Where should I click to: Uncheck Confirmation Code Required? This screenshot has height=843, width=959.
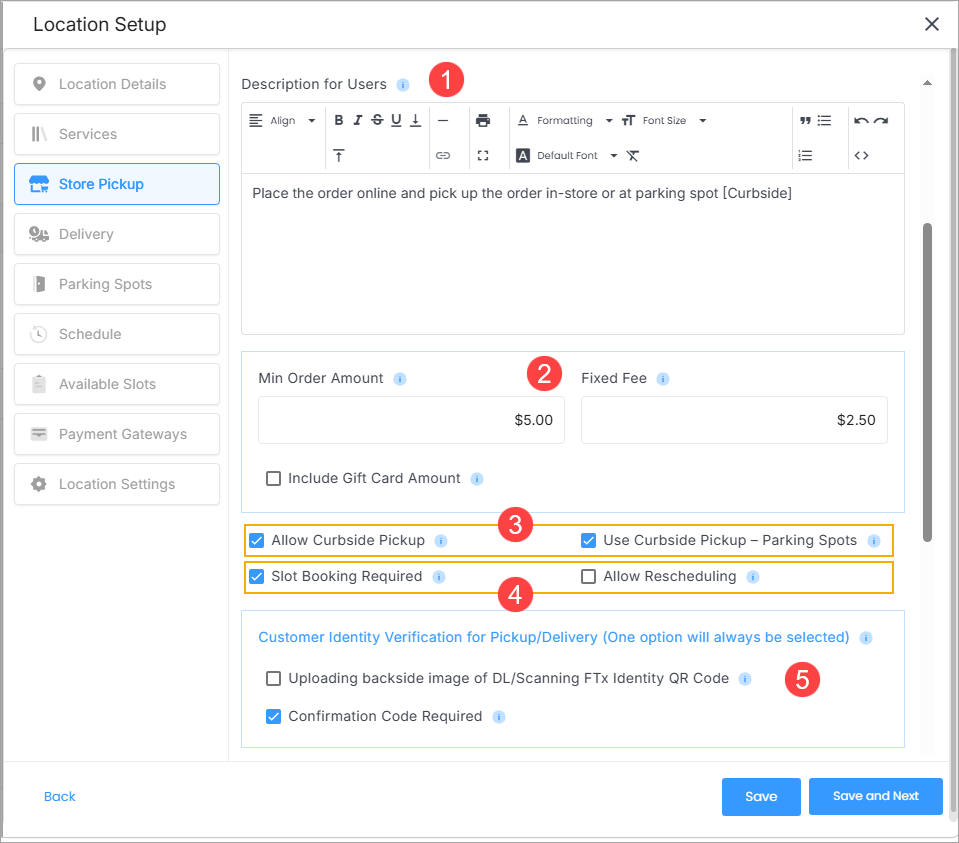273,716
